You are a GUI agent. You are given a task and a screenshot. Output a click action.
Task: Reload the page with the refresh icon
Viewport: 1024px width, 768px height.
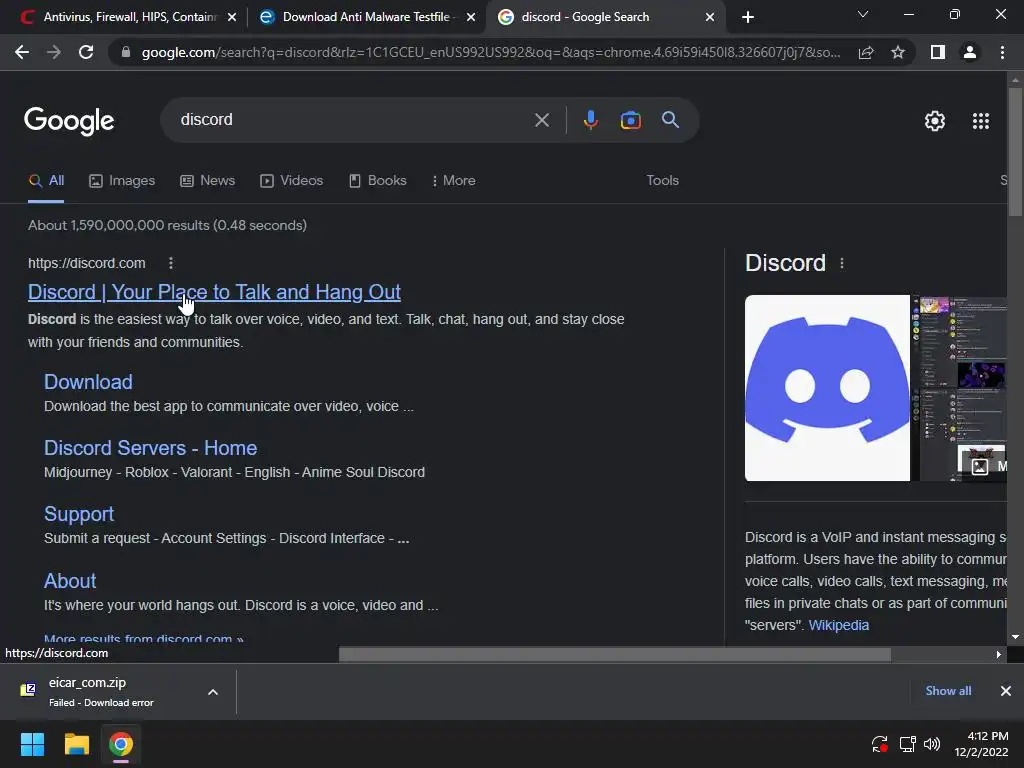tap(86, 52)
